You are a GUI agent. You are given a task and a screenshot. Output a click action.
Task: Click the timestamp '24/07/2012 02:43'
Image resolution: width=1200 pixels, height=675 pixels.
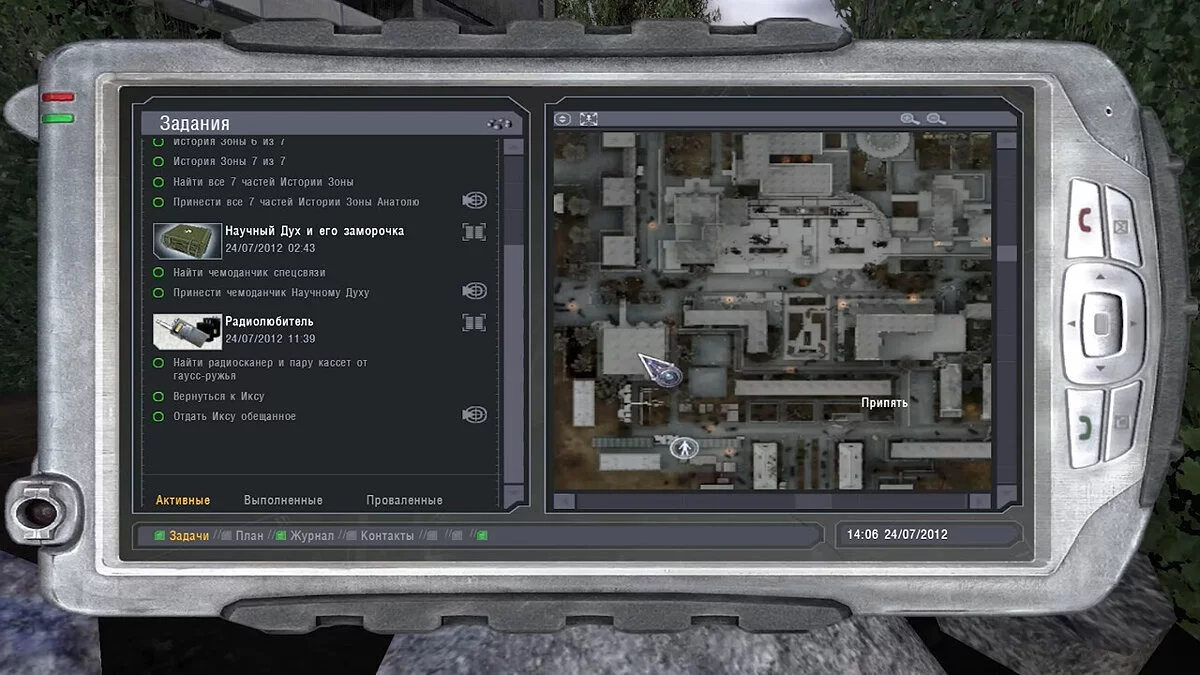pyautogui.click(x=270, y=248)
